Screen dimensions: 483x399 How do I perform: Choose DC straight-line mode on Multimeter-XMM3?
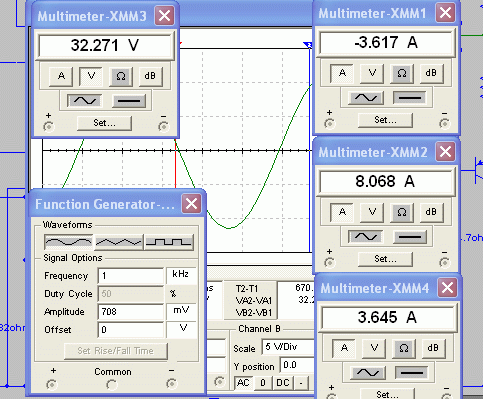point(129,101)
